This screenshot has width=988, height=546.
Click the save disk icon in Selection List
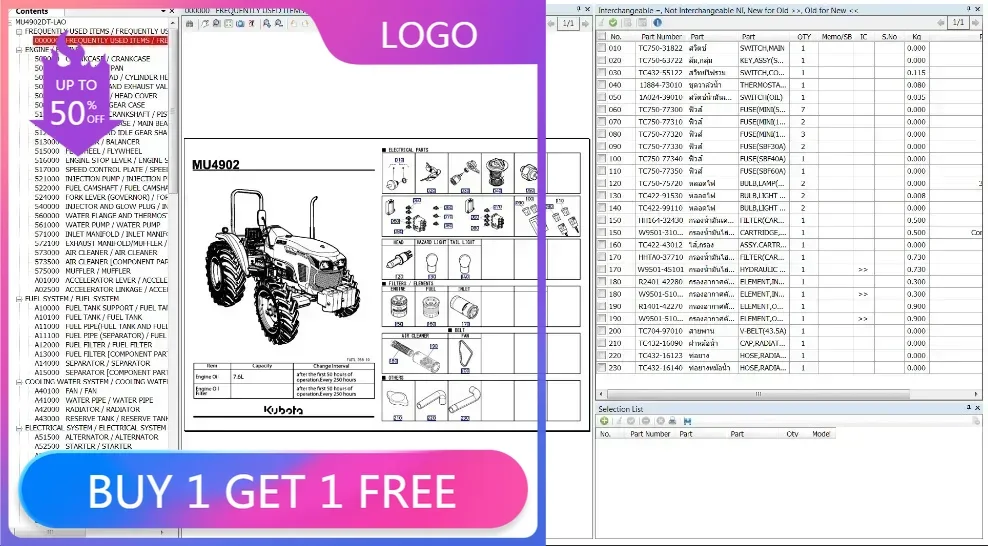tap(687, 421)
